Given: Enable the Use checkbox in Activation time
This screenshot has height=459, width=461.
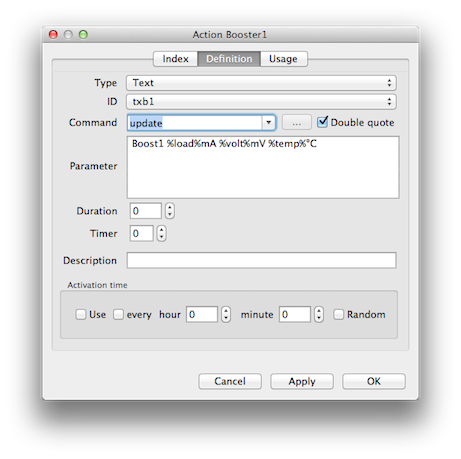Looking at the screenshot, I should click(81, 314).
